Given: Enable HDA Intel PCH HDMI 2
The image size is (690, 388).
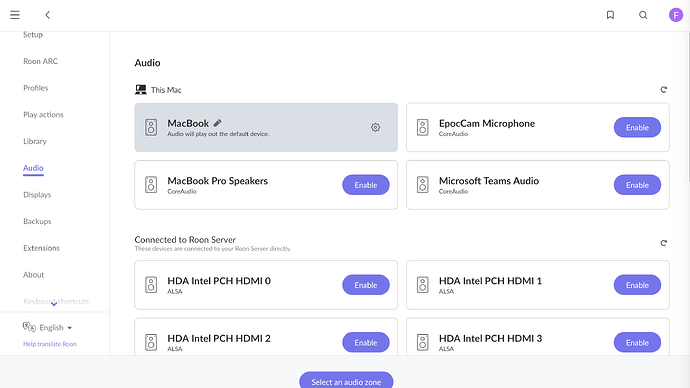Looking at the screenshot, I should point(366,342).
